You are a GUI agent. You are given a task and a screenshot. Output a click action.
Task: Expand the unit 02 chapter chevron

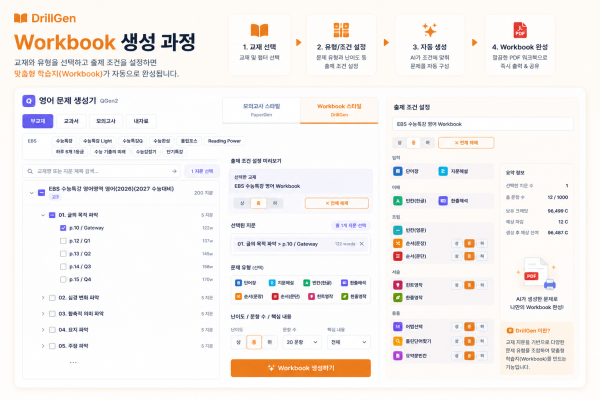(x=43, y=298)
